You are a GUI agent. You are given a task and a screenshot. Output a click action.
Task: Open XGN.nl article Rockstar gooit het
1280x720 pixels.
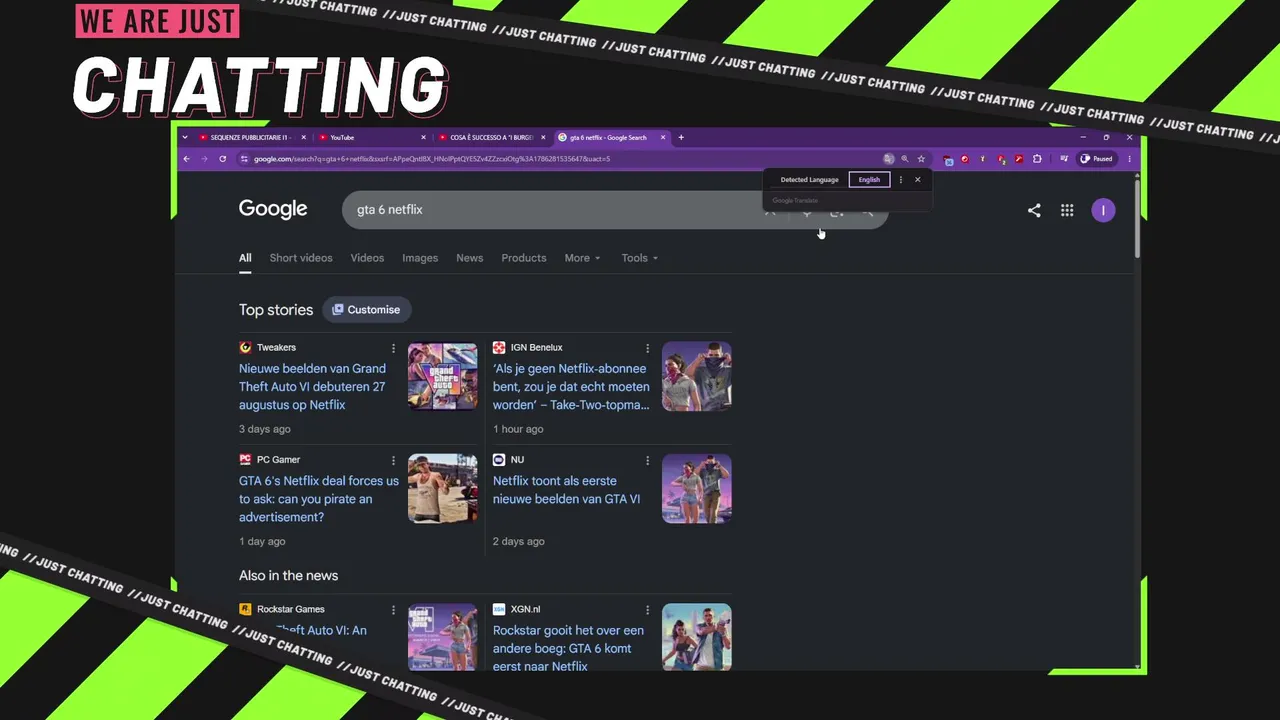(568, 648)
